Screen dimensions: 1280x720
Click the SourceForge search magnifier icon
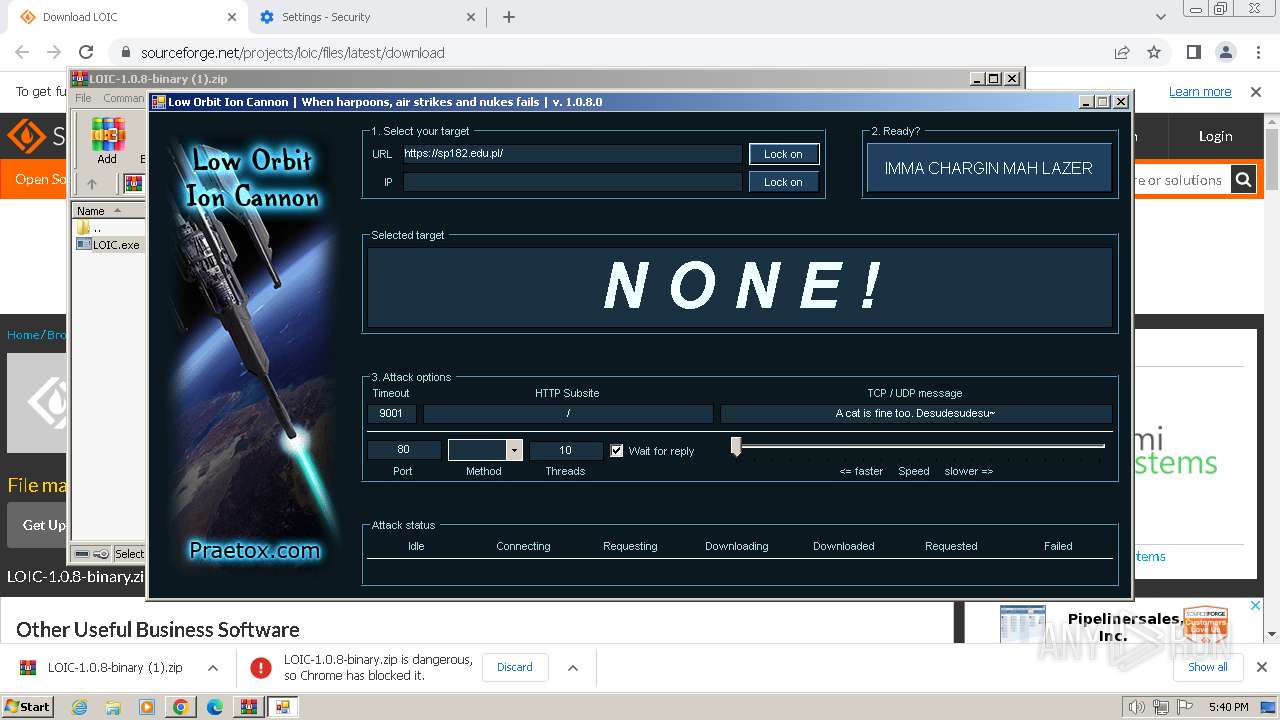pos(1243,180)
